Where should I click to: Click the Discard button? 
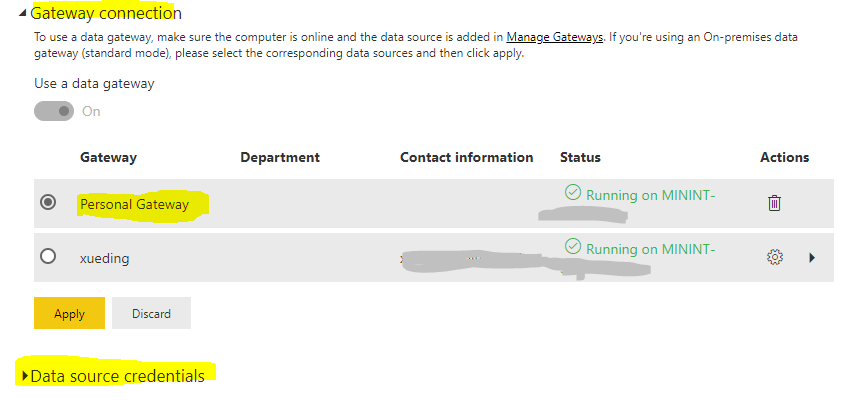151,313
